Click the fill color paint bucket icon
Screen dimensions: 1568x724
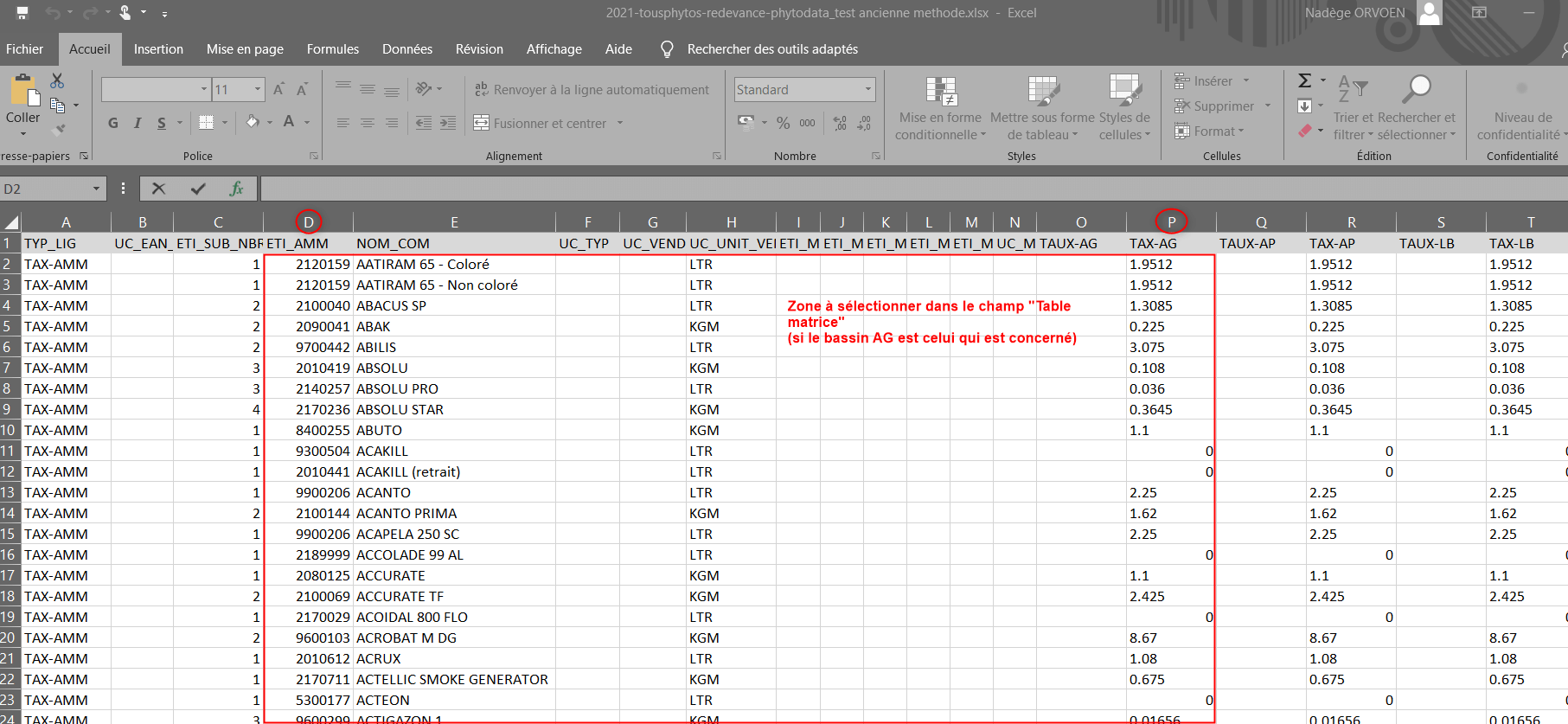click(x=253, y=122)
